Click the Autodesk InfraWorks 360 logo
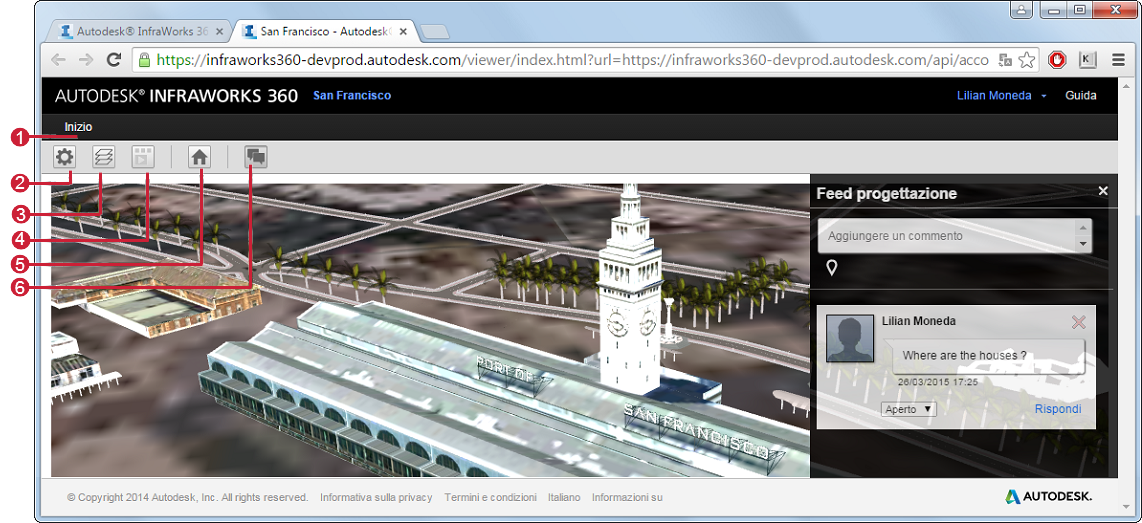 click(176, 95)
